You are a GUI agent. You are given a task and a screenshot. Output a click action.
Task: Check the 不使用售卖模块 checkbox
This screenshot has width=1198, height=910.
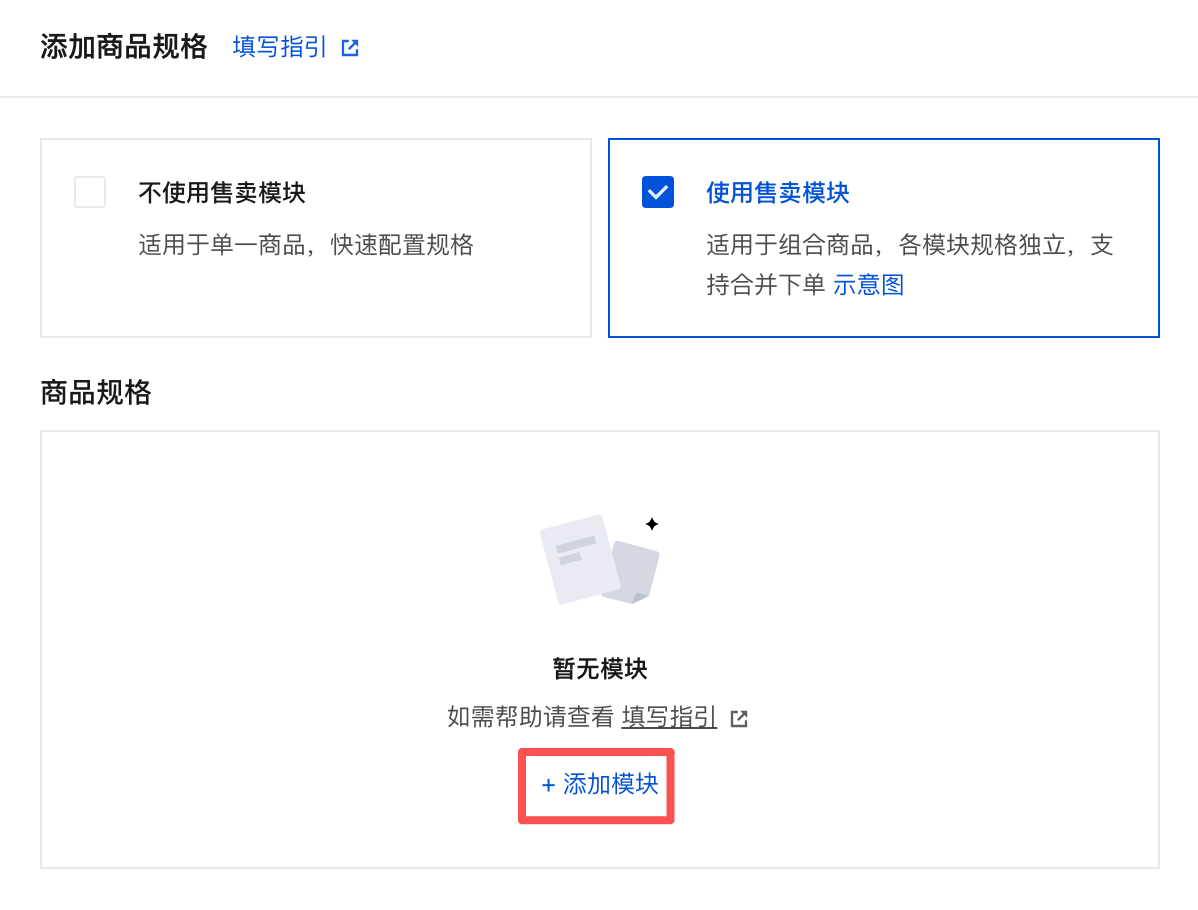point(90,192)
